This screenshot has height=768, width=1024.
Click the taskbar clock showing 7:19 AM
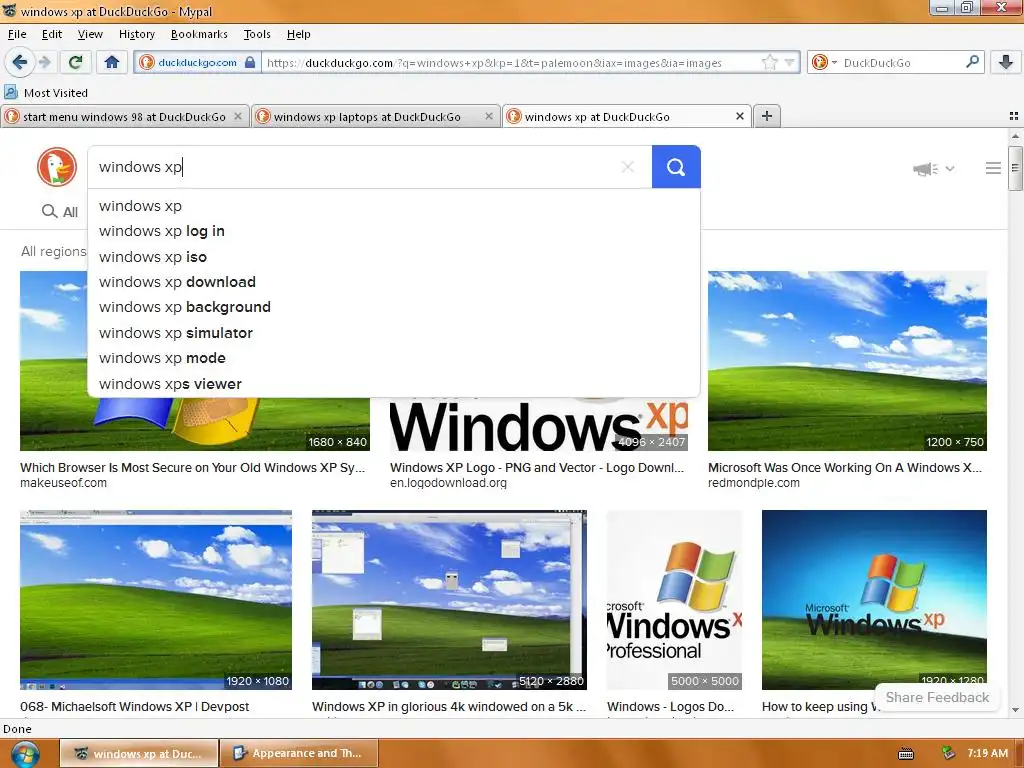click(x=987, y=753)
